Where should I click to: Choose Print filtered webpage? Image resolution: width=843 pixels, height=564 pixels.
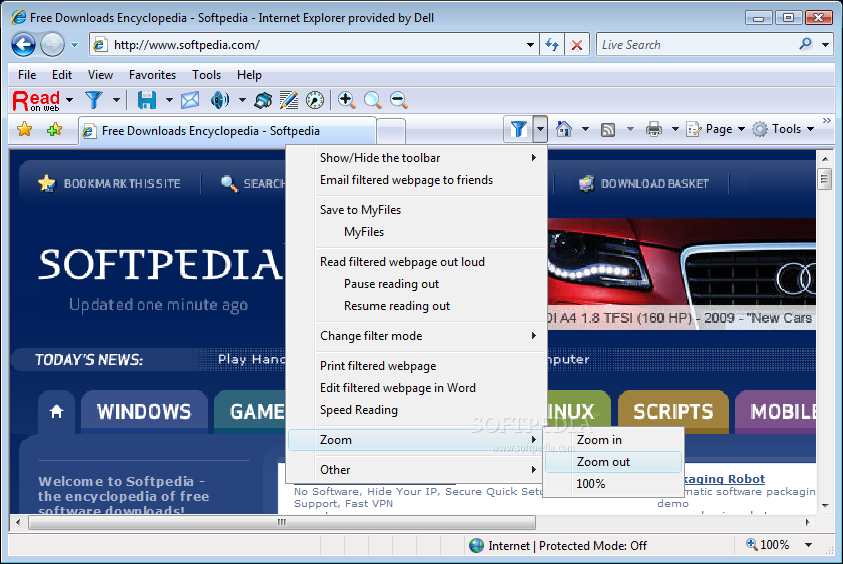click(417, 366)
